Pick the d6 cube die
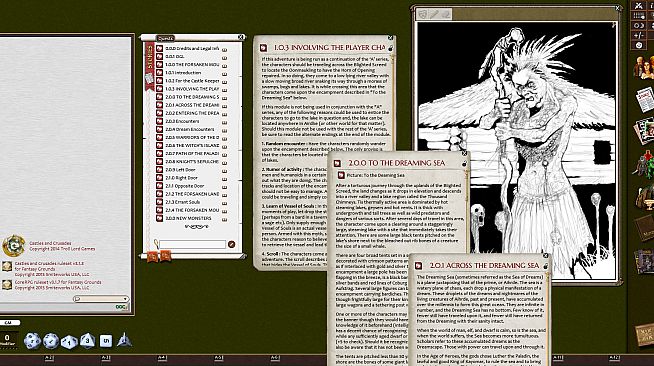Screen dimensions: 654x366 [106, 341]
